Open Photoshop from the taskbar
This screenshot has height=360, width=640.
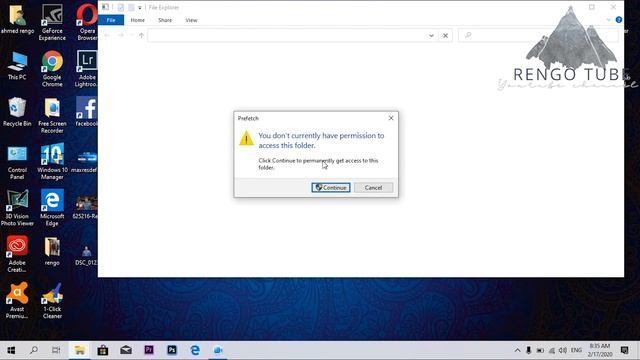tap(172, 350)
